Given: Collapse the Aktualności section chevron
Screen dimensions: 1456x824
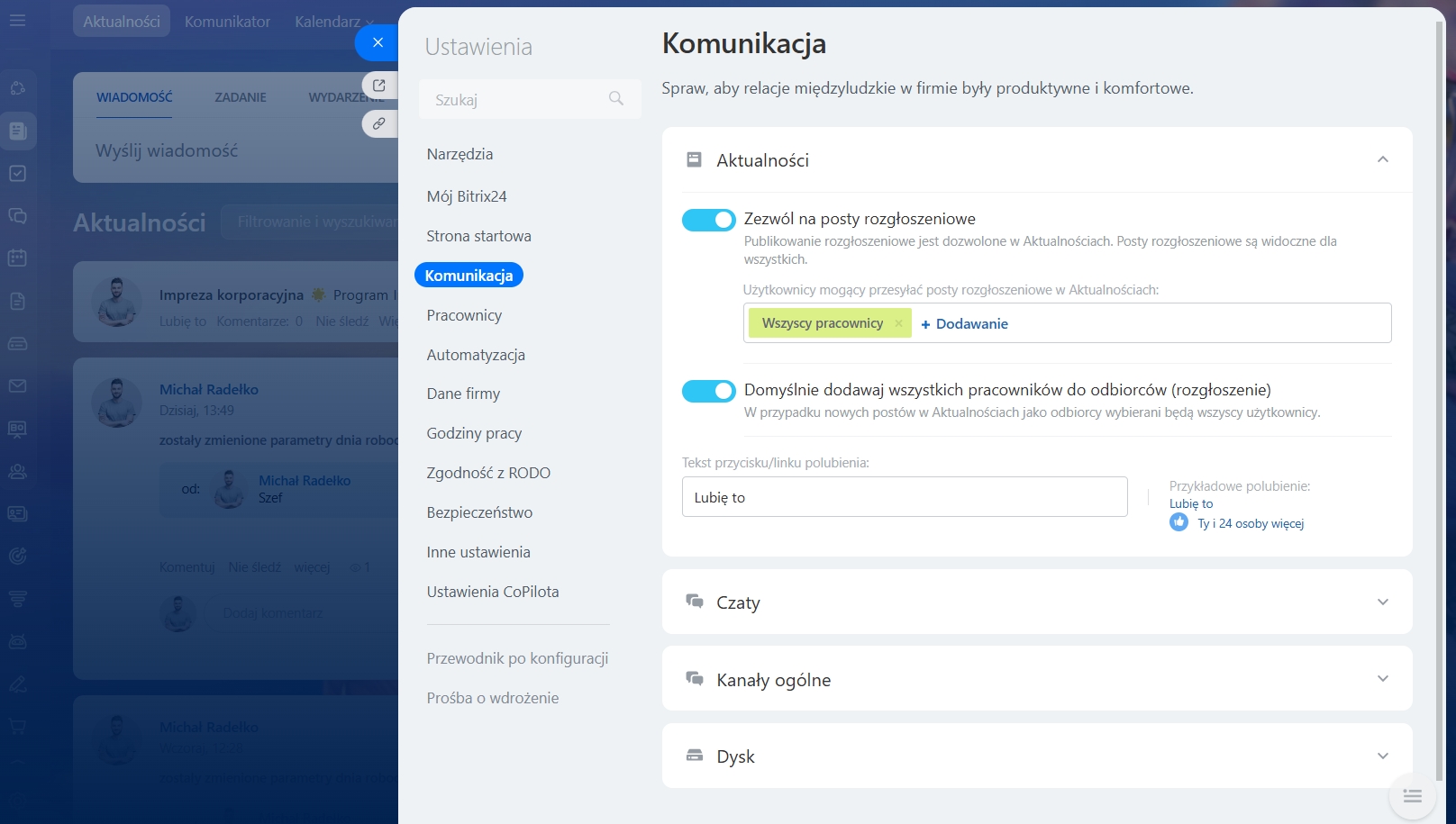Looking at the screenshot, I should coord(1383,159).
